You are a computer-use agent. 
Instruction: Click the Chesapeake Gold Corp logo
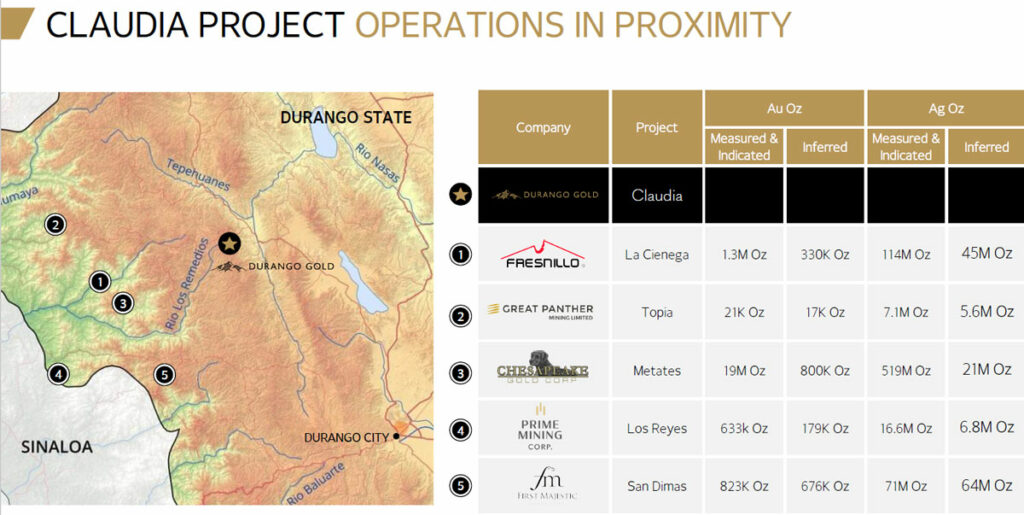click(542, 367)
